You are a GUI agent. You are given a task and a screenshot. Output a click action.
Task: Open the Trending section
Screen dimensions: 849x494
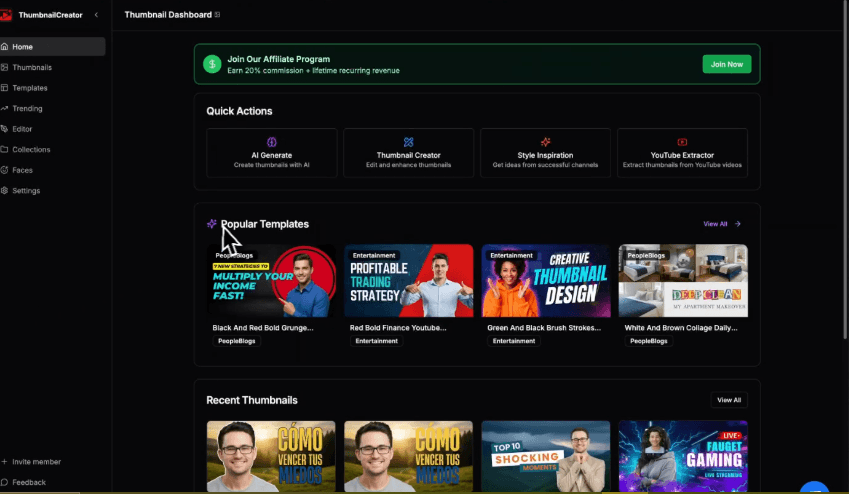[x=27, y=108]
